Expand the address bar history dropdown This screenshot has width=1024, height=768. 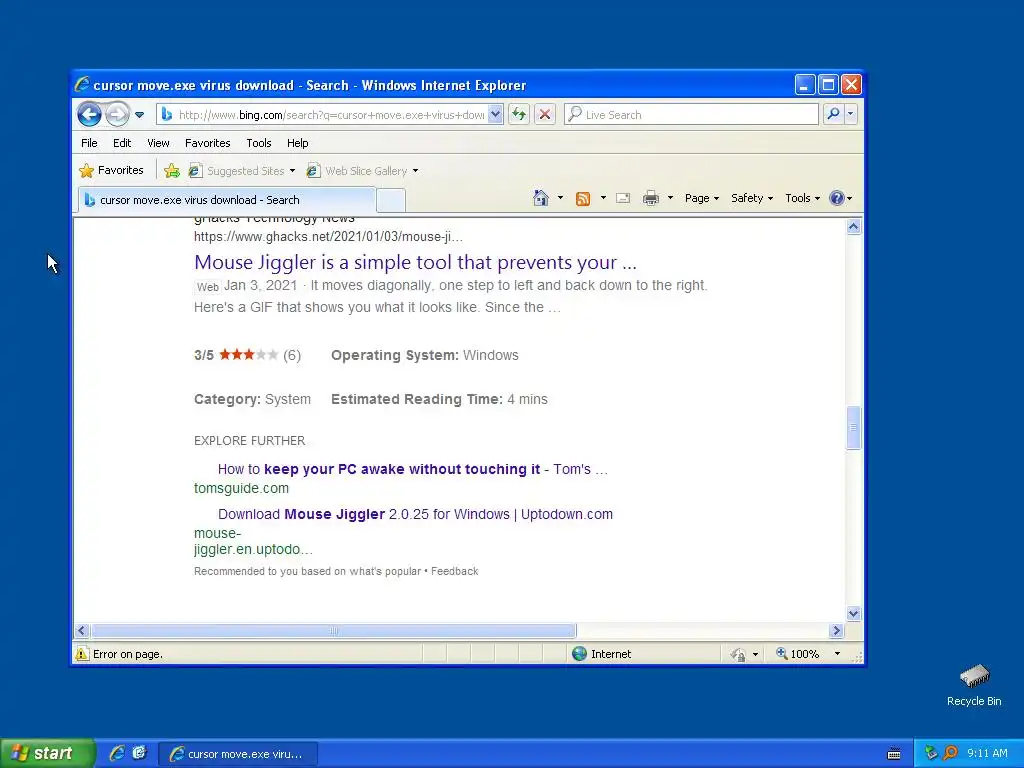click(495, 114)
